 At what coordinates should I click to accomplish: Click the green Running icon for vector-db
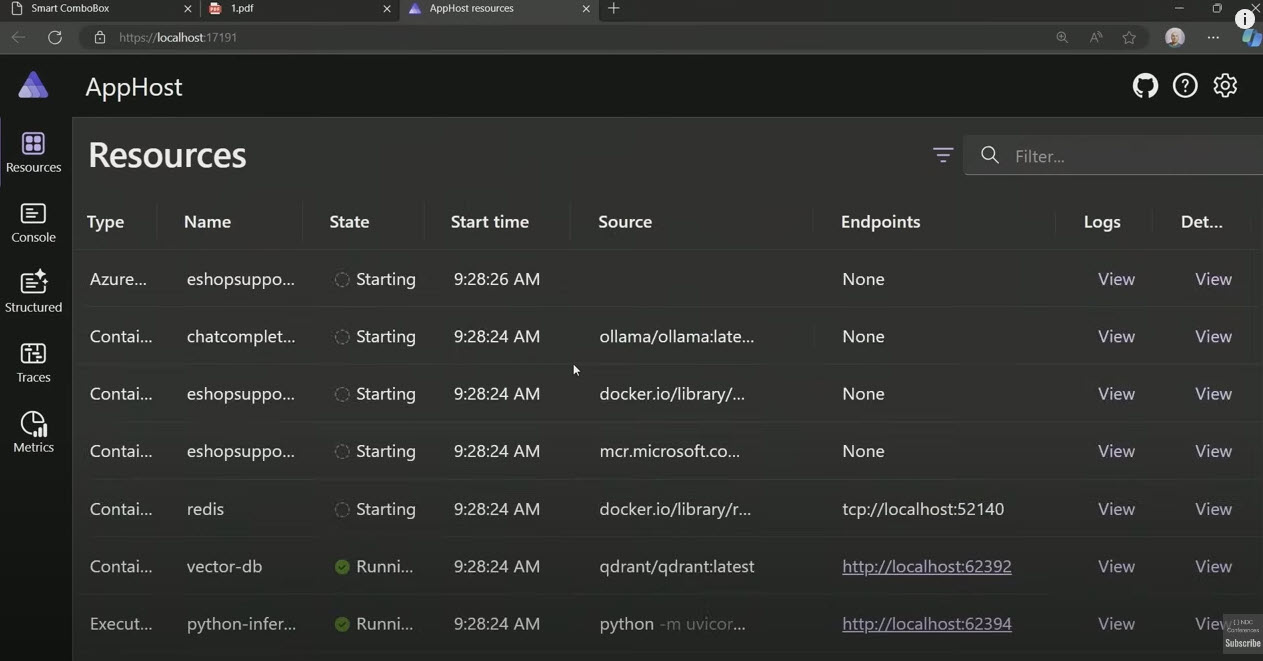click(342, 567)
